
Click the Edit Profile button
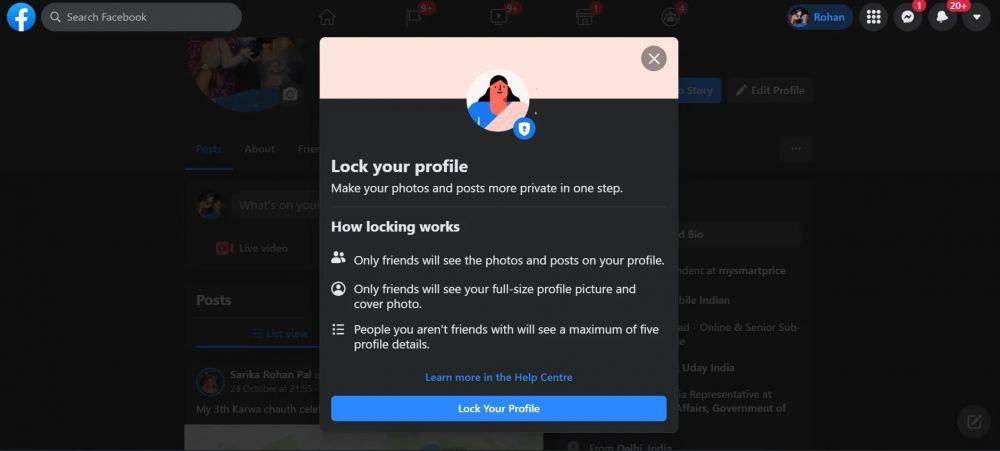[770, 91]
